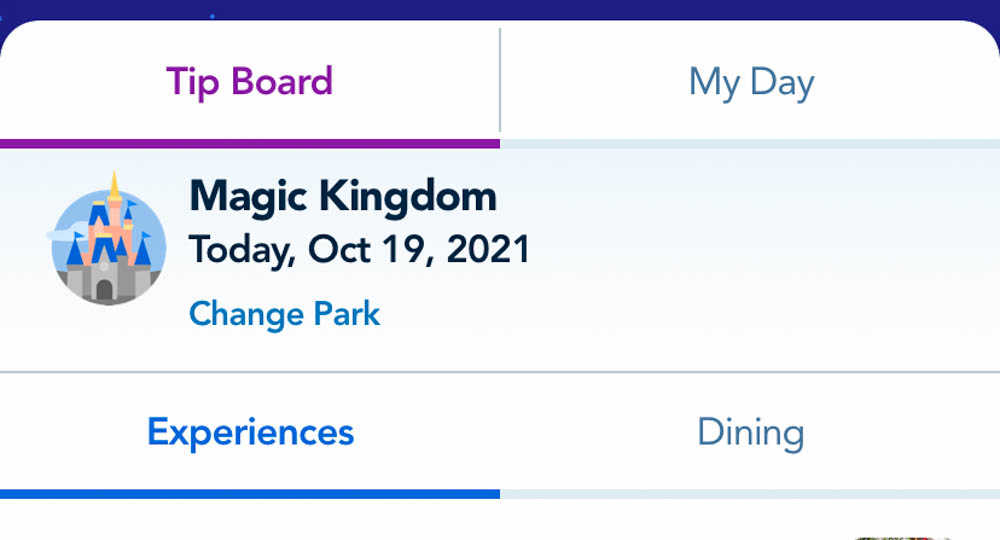Click the blue Experiences underline indicator
This screenshot has height=540, width=1000.
coord(250,494)
